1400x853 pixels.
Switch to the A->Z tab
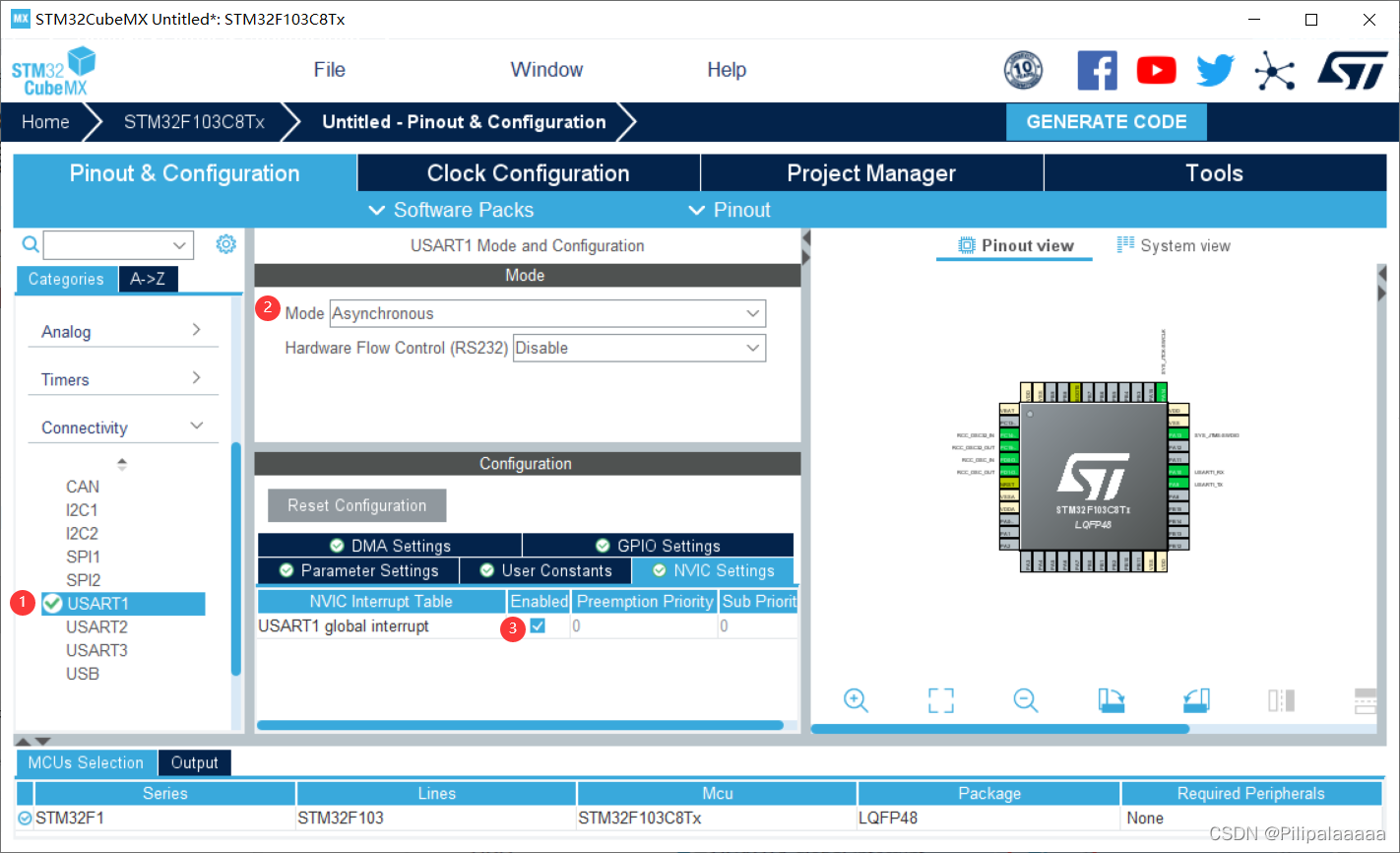(x=148, y=279)
